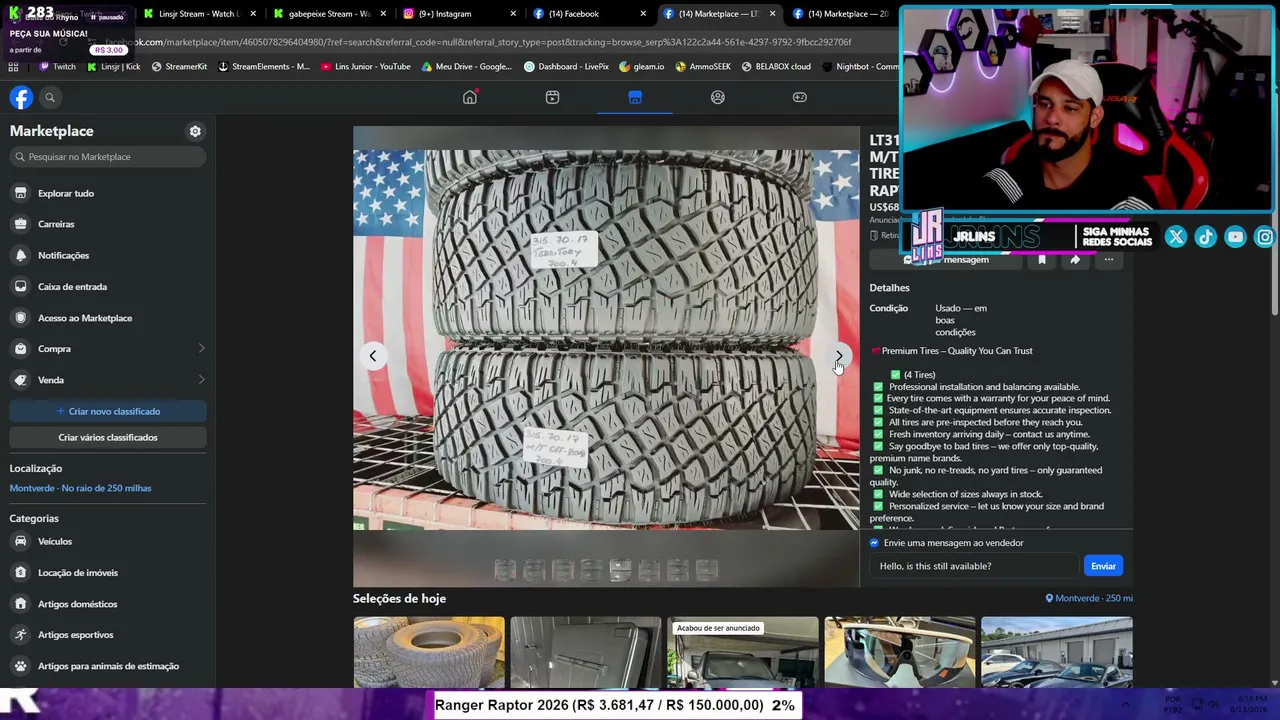Open the listing tagged 'Acabou de ser anunciado'

click(743, 652)
